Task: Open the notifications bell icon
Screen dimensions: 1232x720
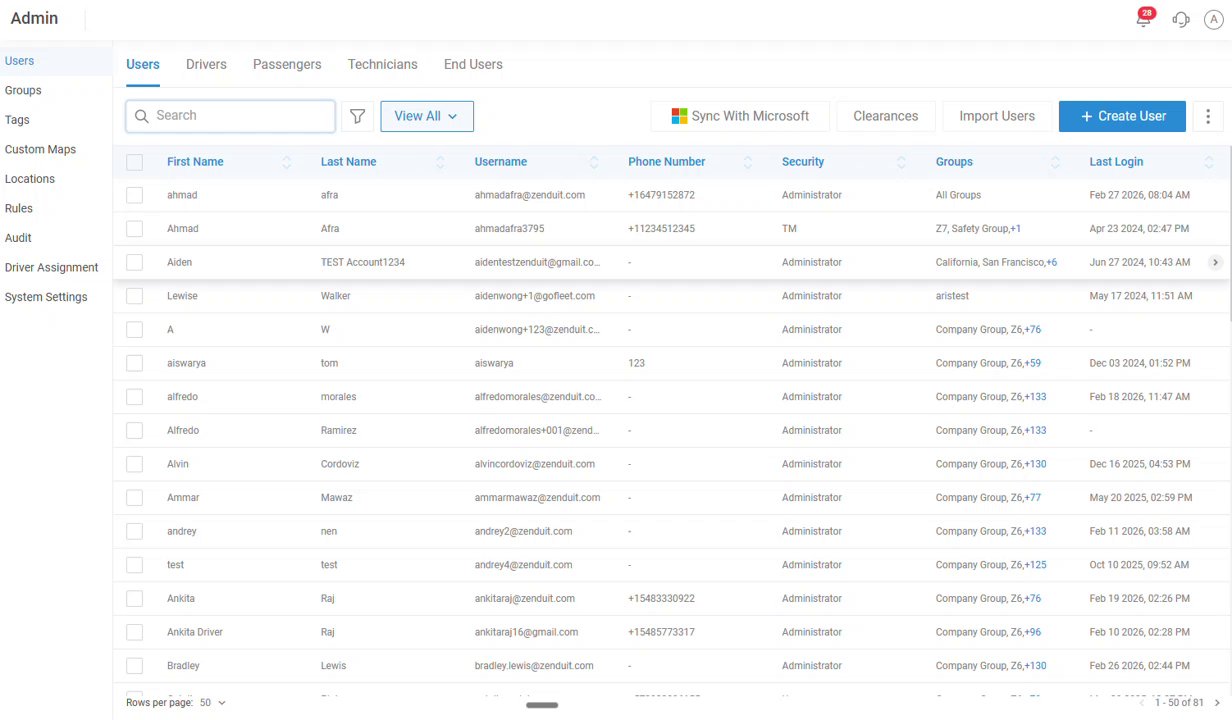Action: point(1144,20)
